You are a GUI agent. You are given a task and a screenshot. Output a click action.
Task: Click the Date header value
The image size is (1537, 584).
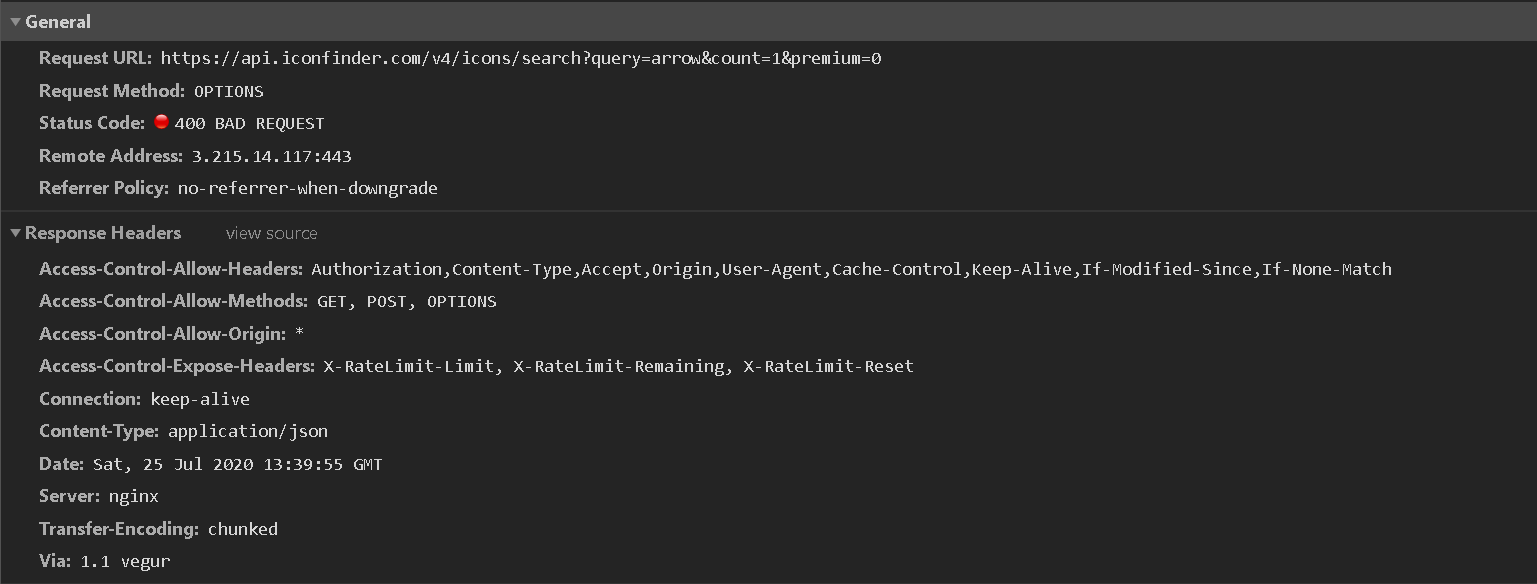(x=237, y=464)
